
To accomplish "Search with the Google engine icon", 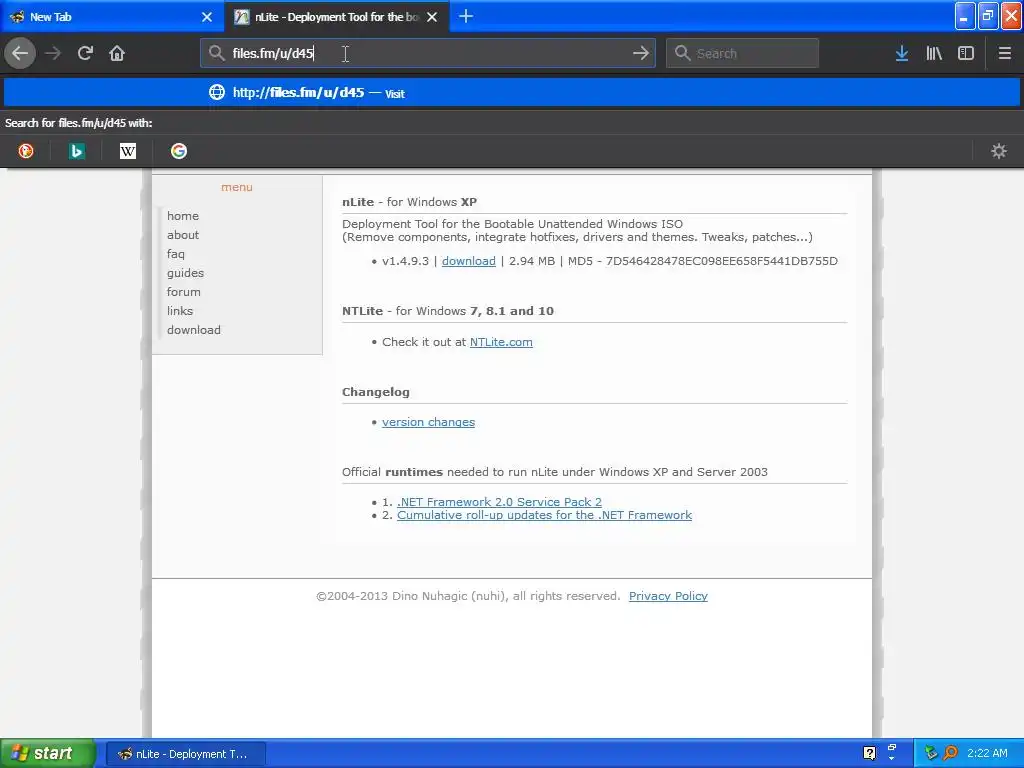I will pos(179,151).
